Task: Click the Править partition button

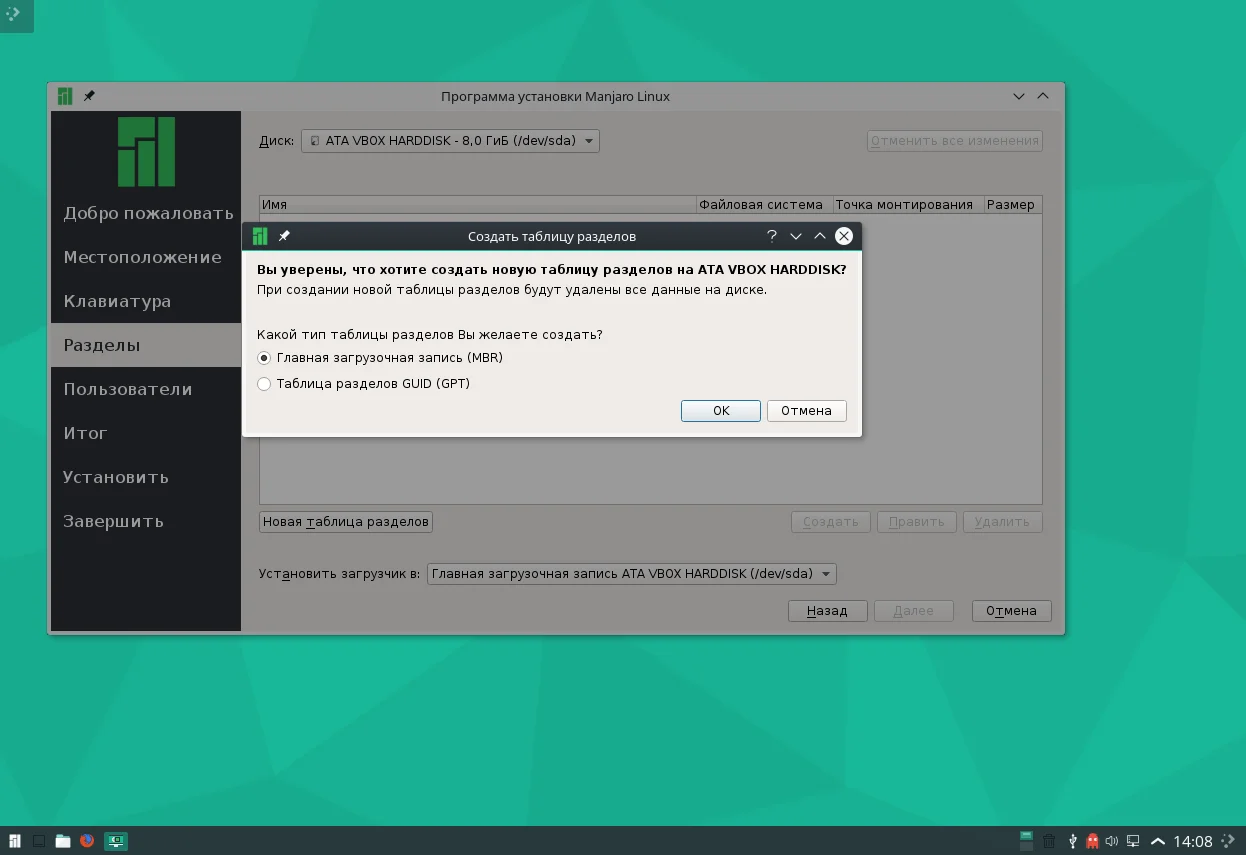Action: [917, 522]
